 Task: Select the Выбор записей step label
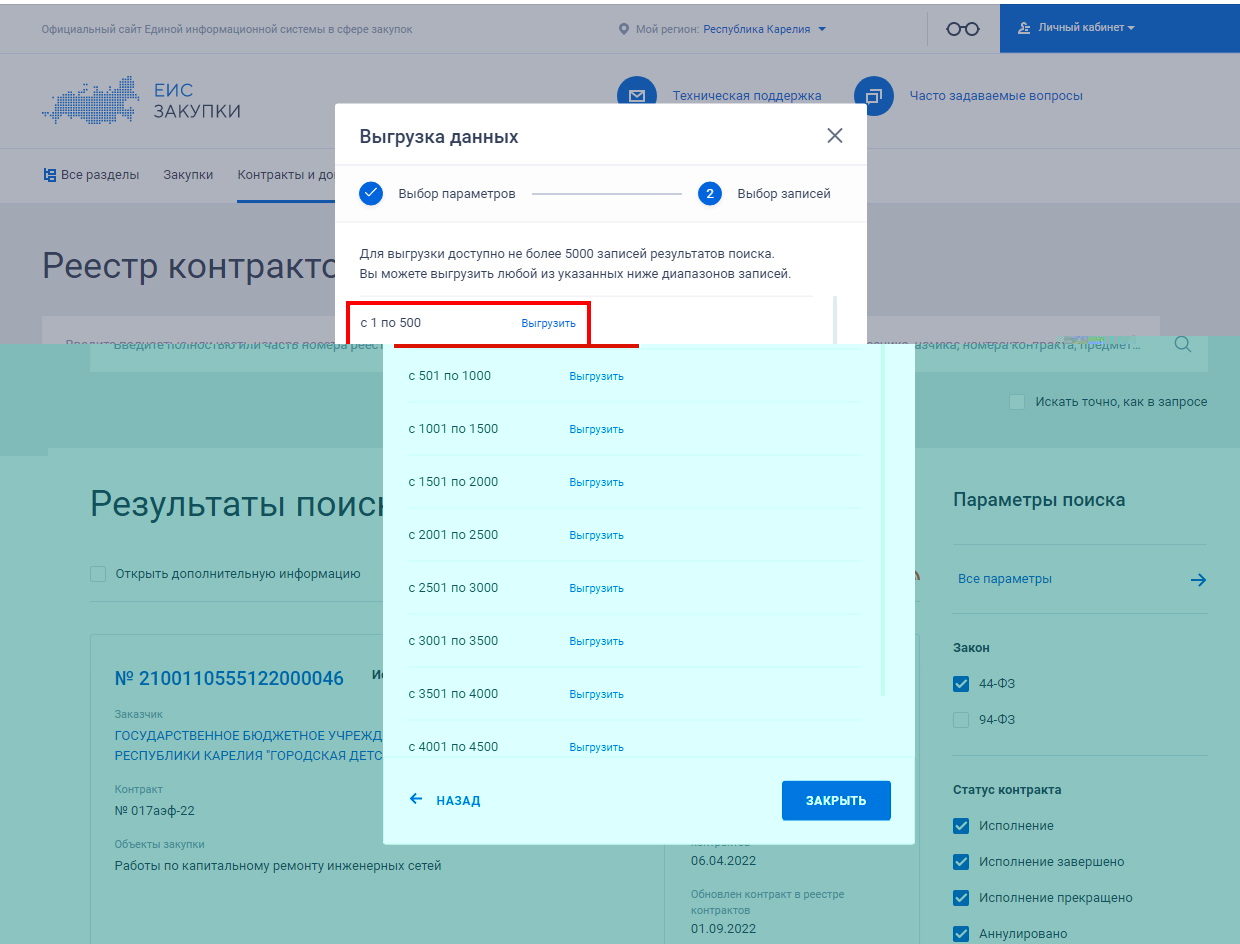pyautogui.click(x=784, y=194)
